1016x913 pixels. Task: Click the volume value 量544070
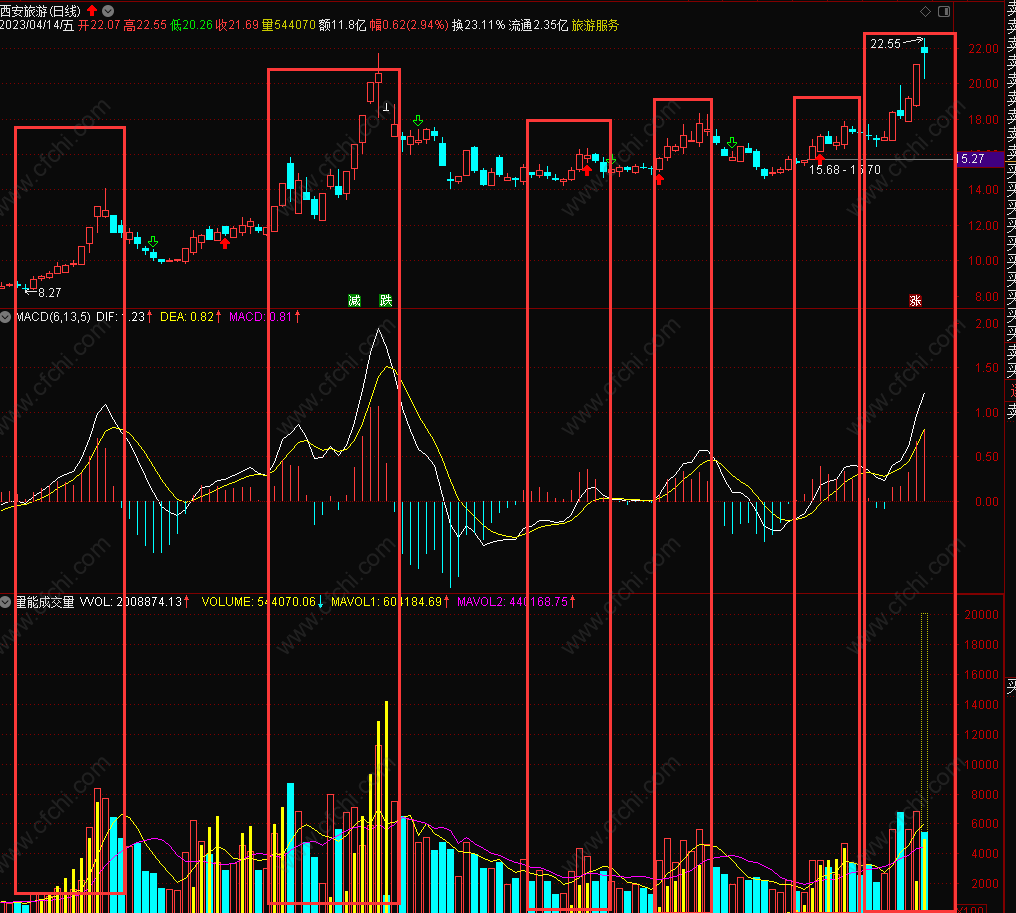[x=288, y=25]
